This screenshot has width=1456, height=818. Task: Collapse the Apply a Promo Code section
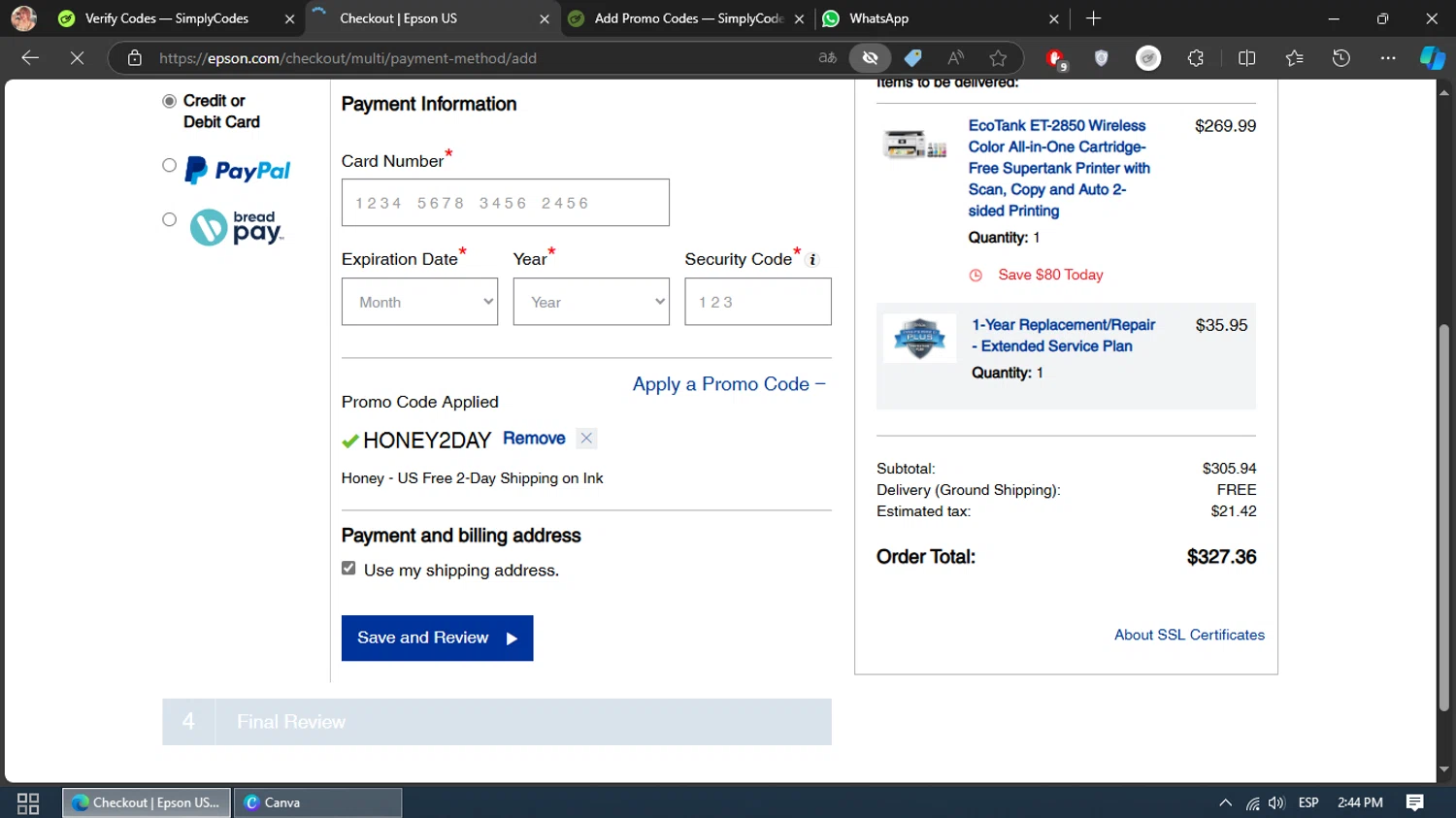click(729, 384)
